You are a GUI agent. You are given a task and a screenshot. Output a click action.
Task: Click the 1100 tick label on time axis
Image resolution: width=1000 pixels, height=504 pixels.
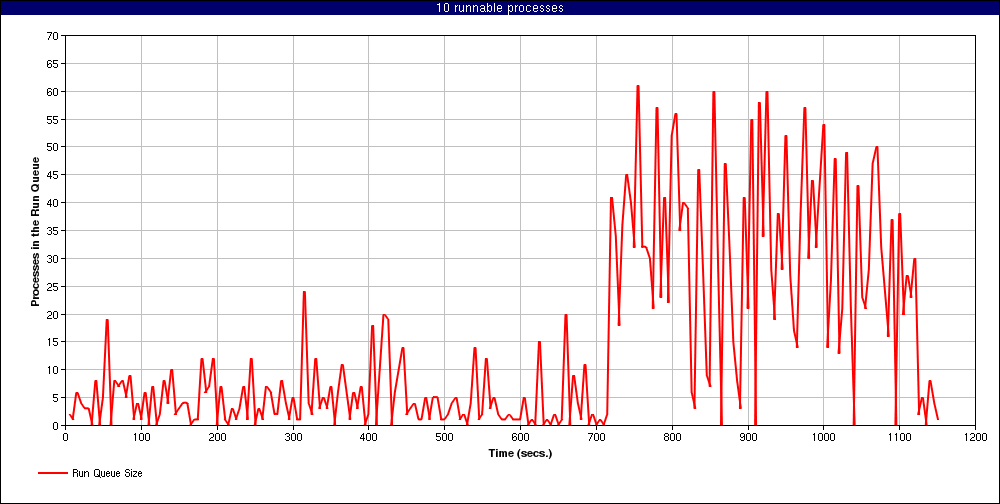pyautogui.click(x=899, y=437)
